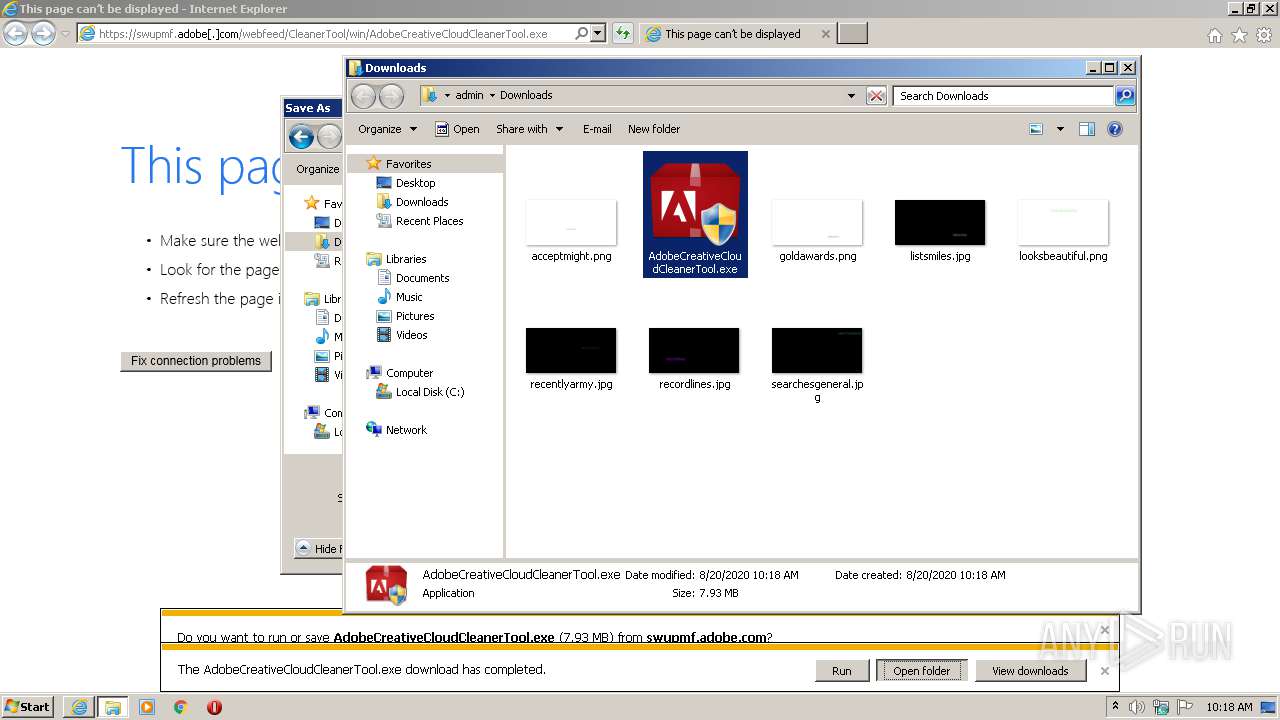
Task: Open Documents library in the sidebar
Action: point(422,278)
